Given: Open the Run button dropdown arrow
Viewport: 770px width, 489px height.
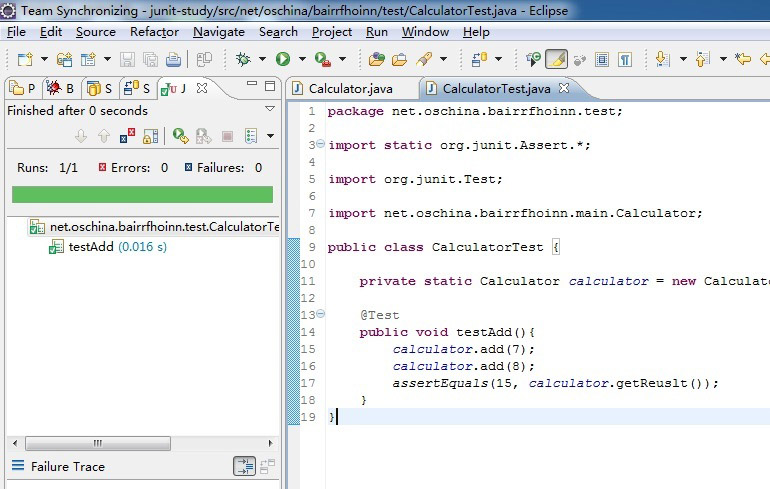Looking at the screenshot, I should 301,60.
